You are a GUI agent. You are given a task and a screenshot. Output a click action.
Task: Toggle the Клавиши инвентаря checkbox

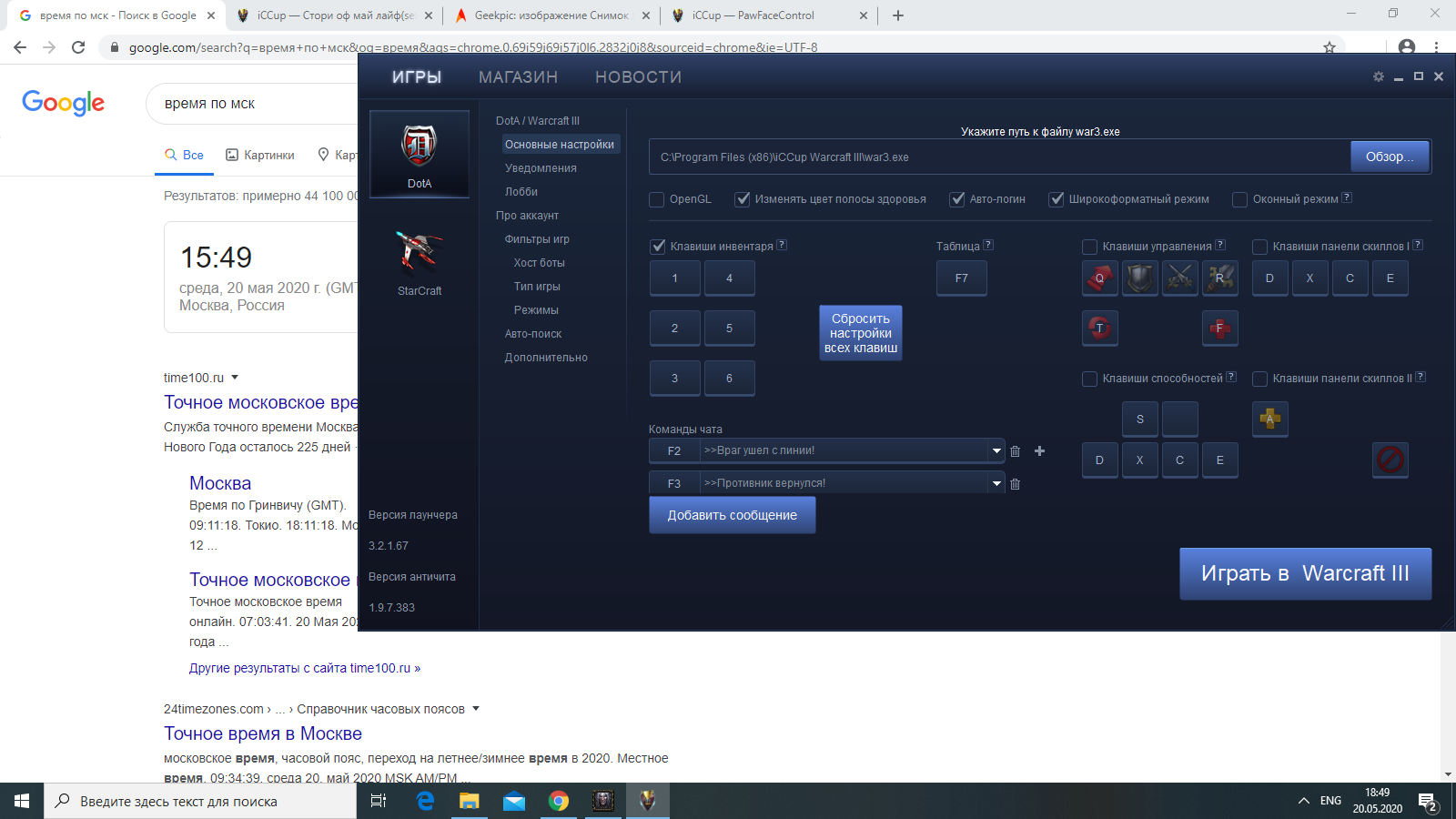pyautogui.click(x=657, y=247)
